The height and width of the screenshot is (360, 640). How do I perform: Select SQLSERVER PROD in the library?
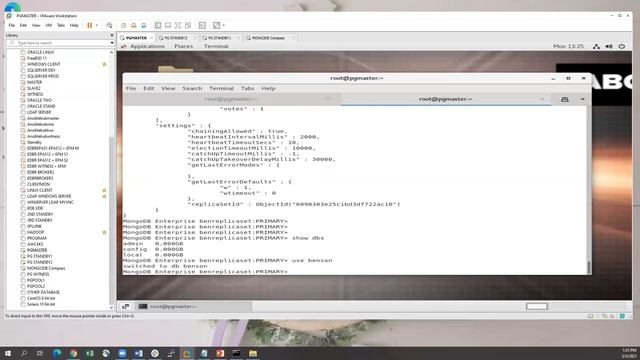(42, 76)
